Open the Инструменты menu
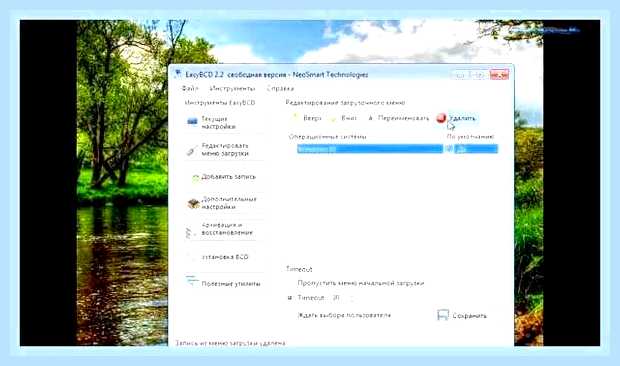The width and height of the screenshot is (620, 366). pos(232,89)
